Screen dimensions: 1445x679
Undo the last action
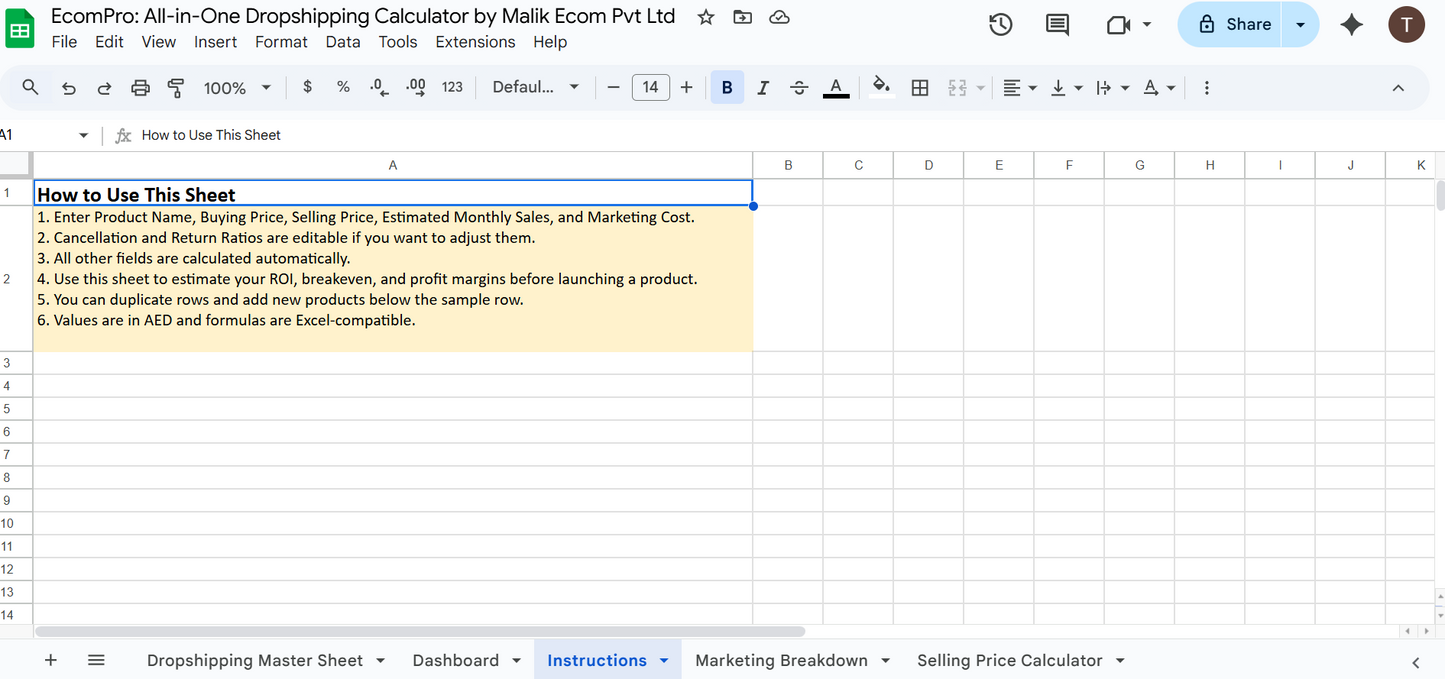pos(68,88)
